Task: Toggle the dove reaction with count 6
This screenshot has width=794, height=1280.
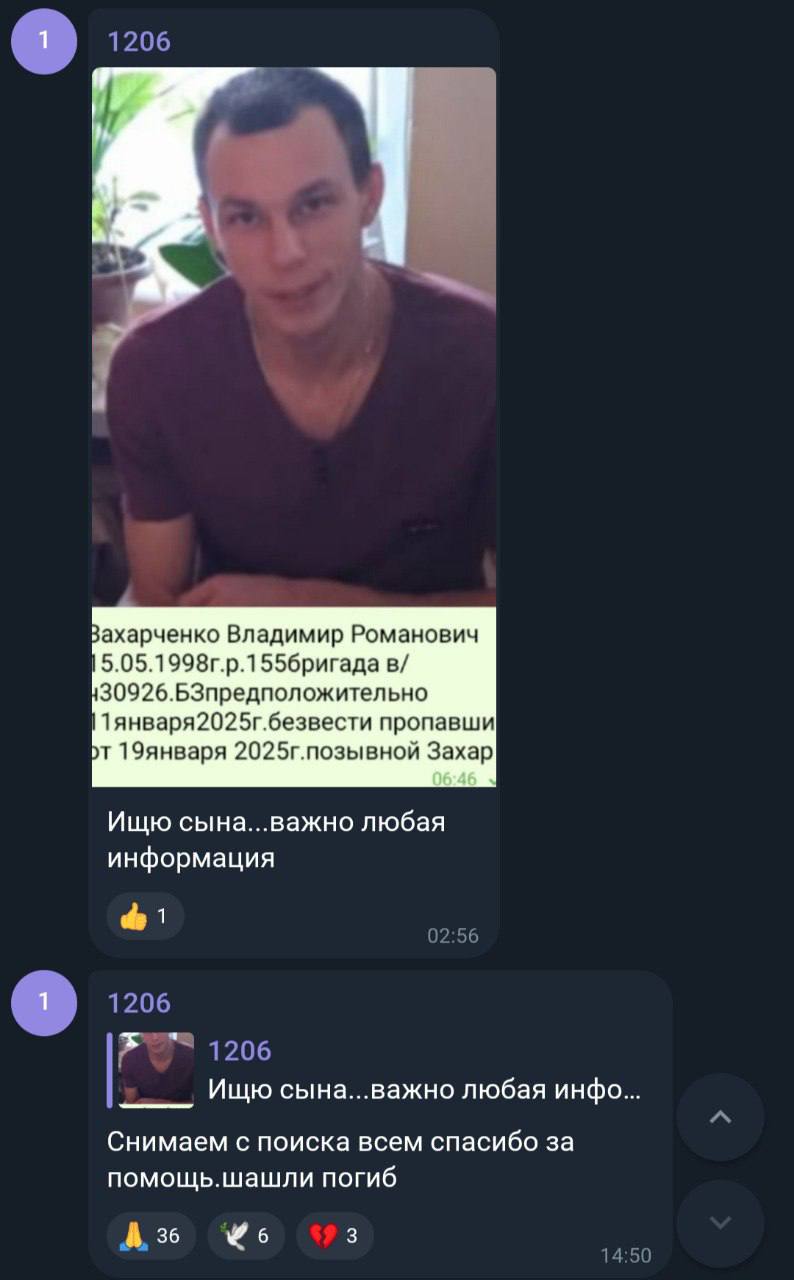Action: 246,1236
